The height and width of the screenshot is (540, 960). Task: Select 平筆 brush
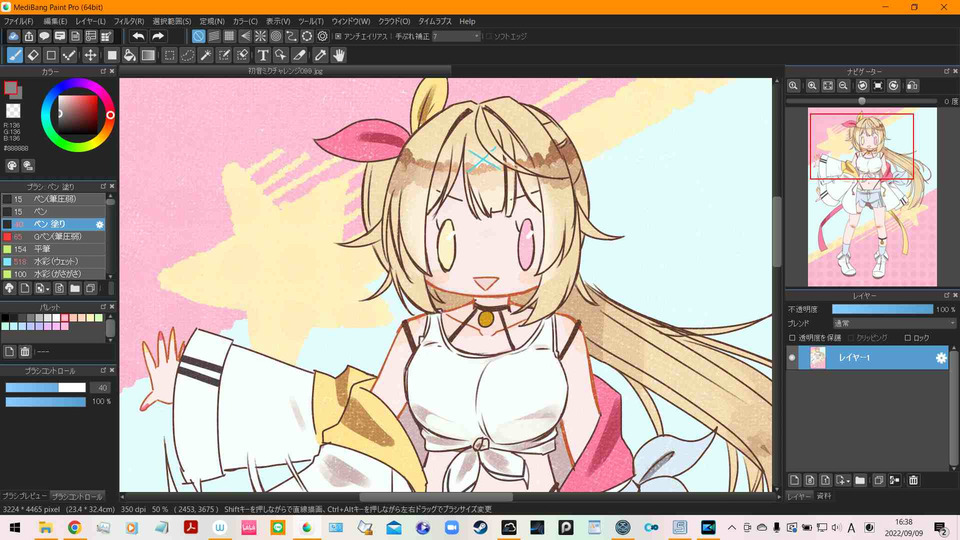53,249
